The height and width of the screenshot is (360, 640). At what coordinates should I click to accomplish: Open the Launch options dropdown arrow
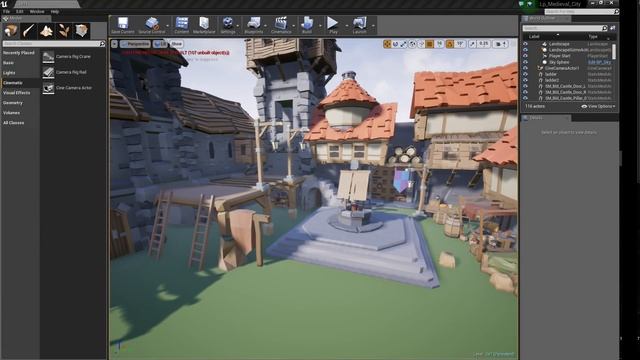pyautogui.click(x=373, y=25)
